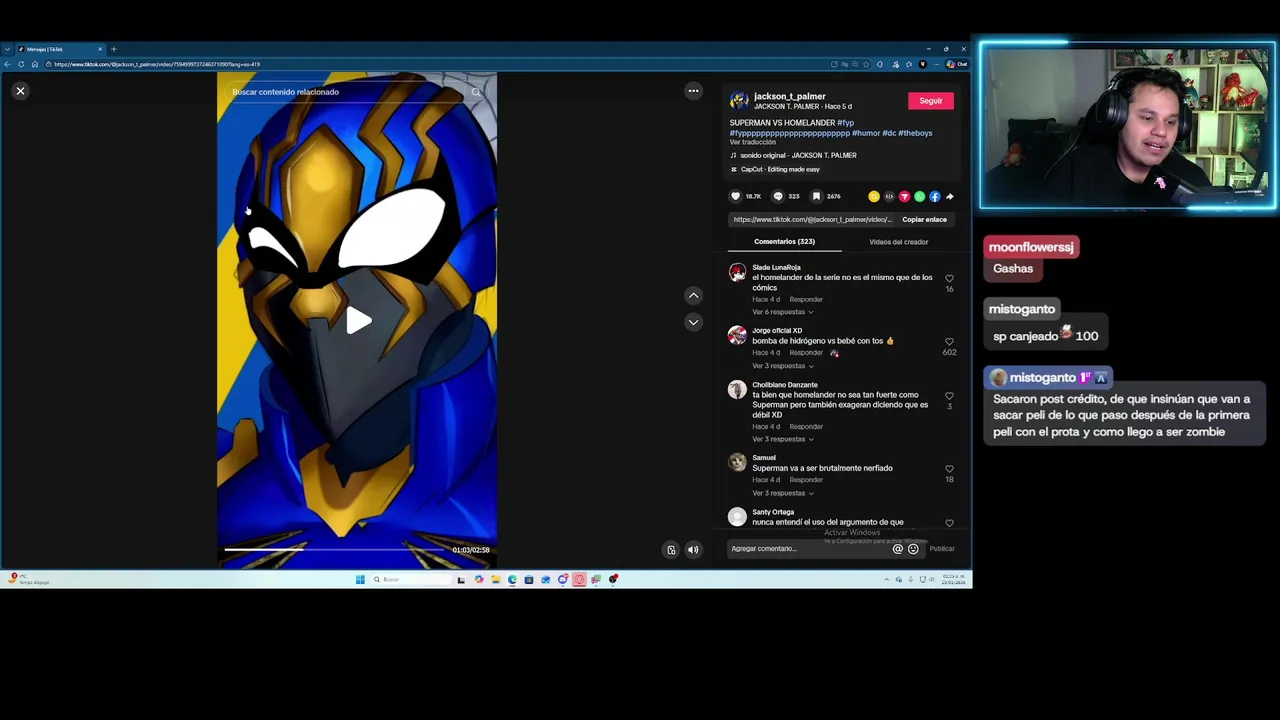This screenshot has height=720, width=1280.
Task: Like the video with heart icon
Action: 736,196
